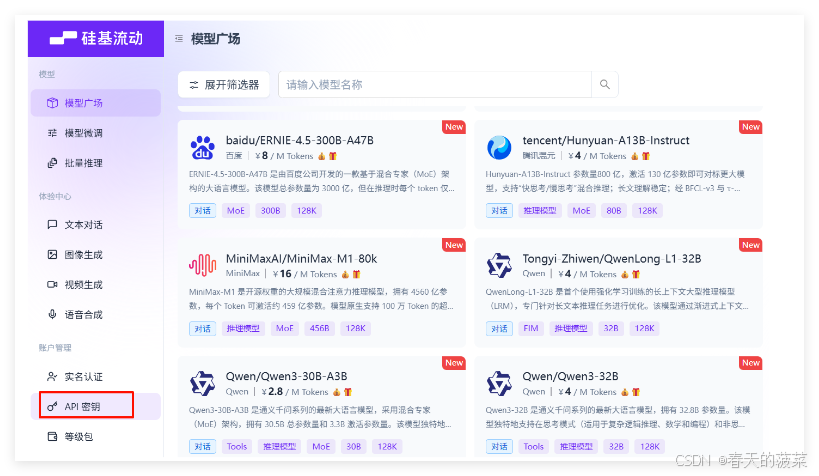The height and width of the screenshot is (476, 819).
Task: Open 等级包 in sidebar
Action: coord(96,436)
